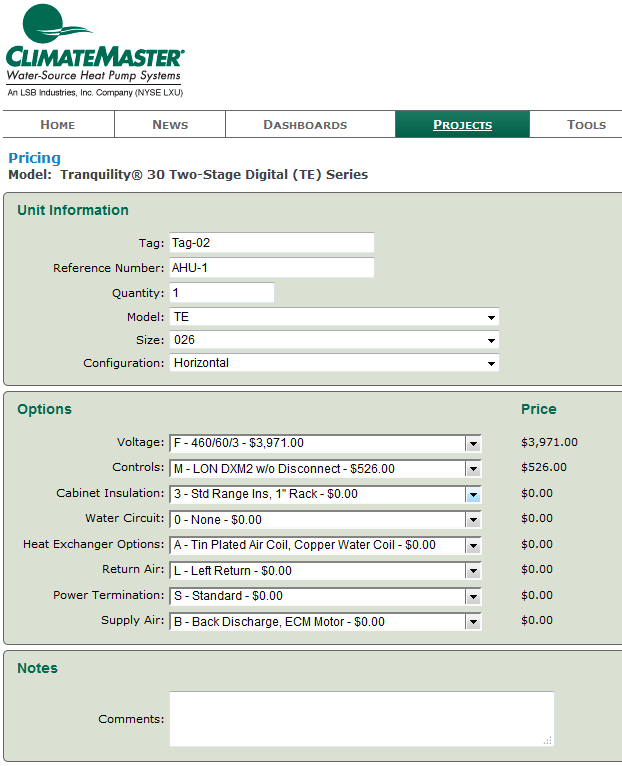Open the Return Air dropdown
The width and height of the screenshot is (622, 766).
(325, 571)
